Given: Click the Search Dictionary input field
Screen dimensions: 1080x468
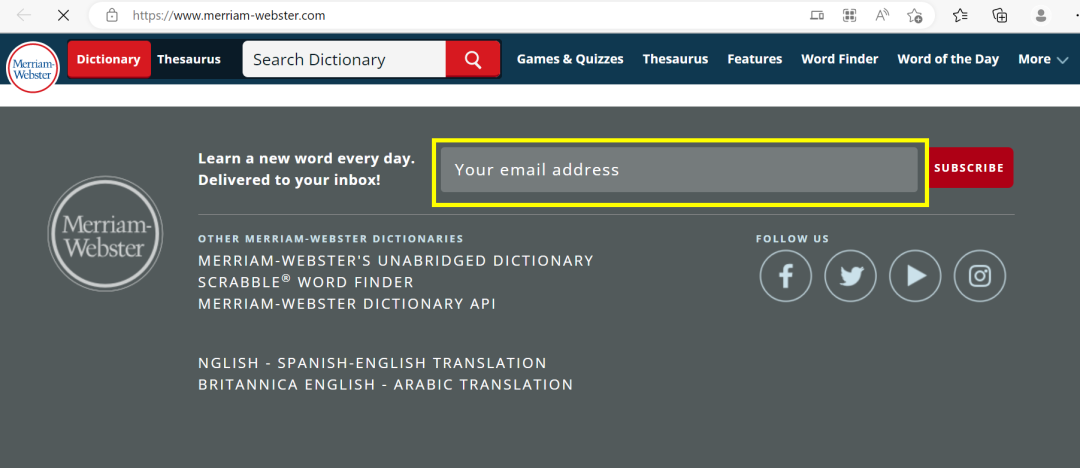Looking at the screenshot, I should pos(344,59).
